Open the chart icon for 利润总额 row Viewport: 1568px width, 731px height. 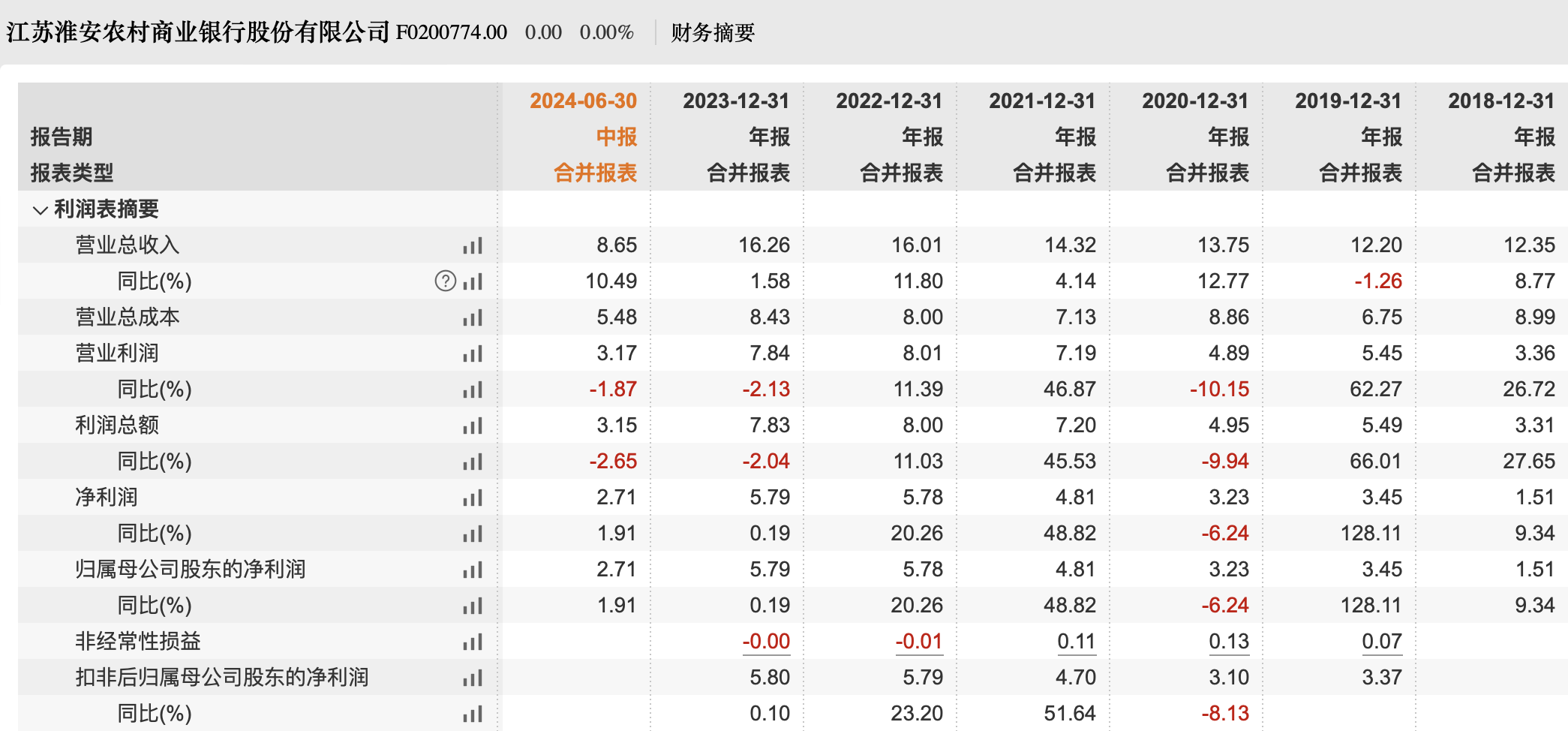473,426
